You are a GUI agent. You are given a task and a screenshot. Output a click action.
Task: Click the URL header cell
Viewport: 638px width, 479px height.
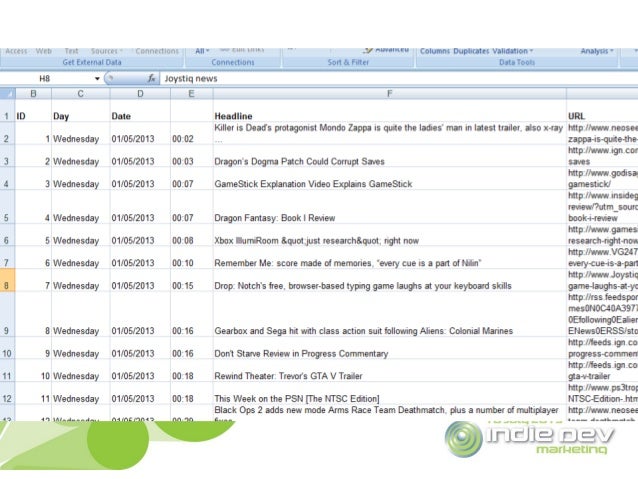pyautogui.click(x=602, y=111)
